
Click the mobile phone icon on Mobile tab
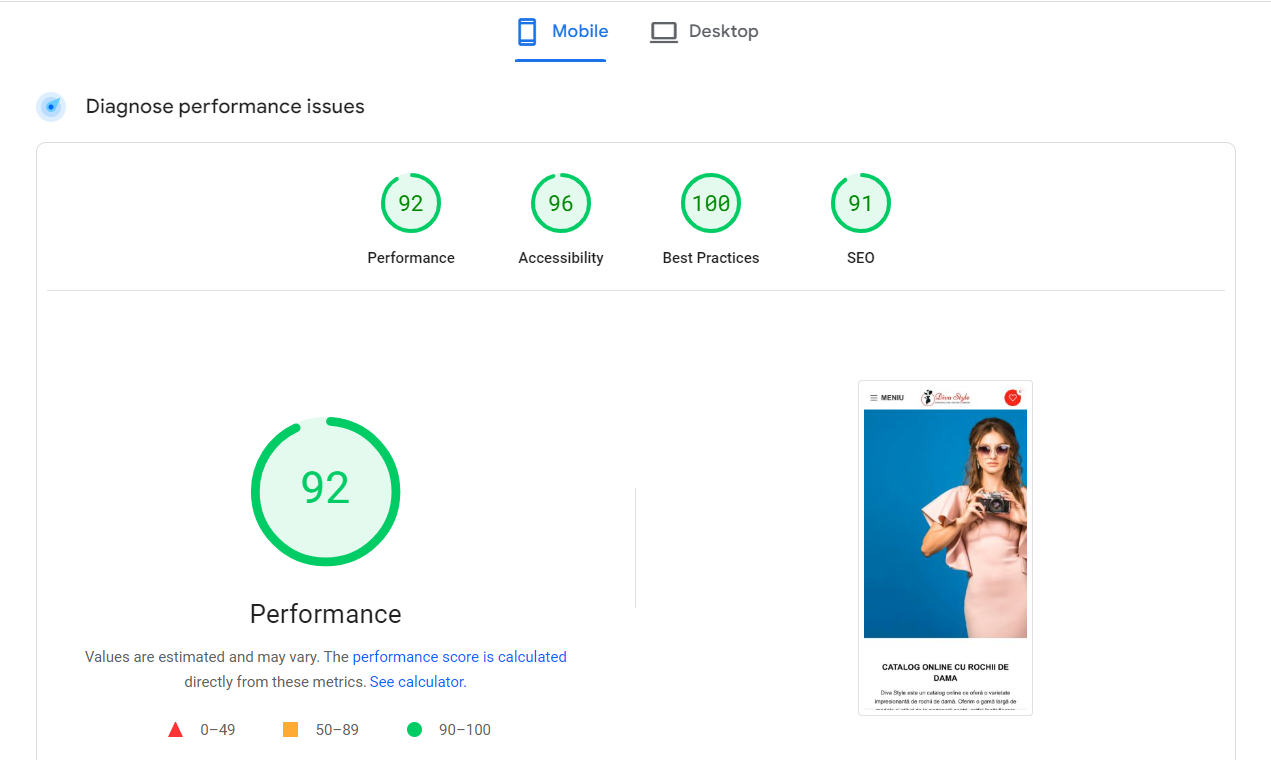click(x=526, y=31)
